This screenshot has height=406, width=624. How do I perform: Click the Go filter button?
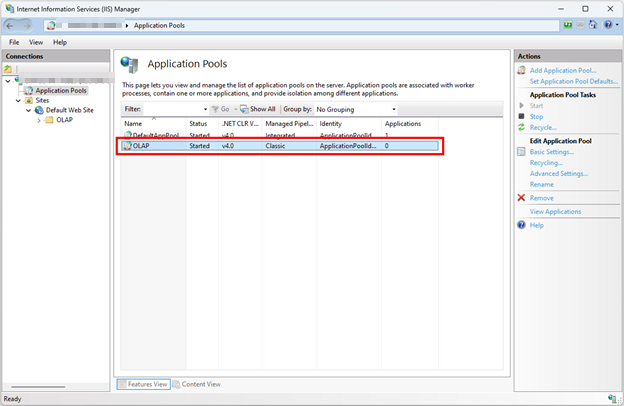pyautogui.click(x=220, y=109)
